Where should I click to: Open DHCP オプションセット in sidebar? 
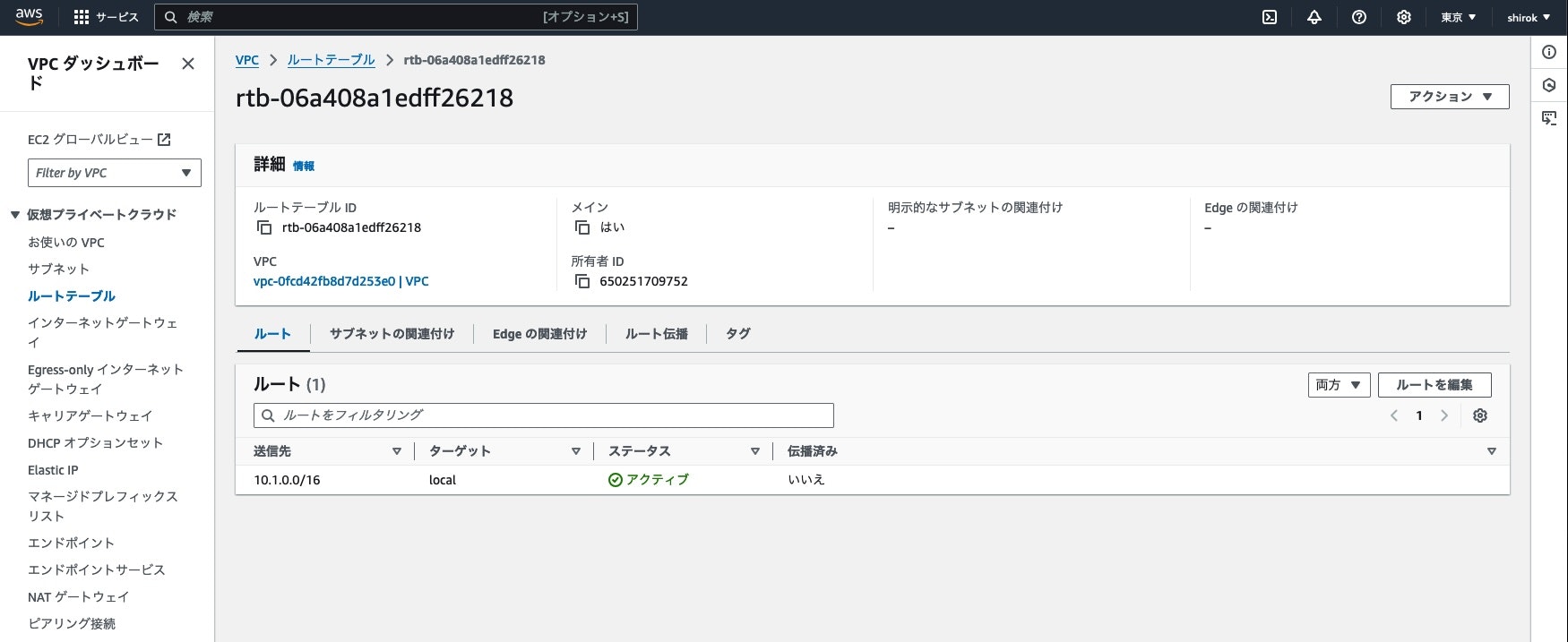coord(96,443)
